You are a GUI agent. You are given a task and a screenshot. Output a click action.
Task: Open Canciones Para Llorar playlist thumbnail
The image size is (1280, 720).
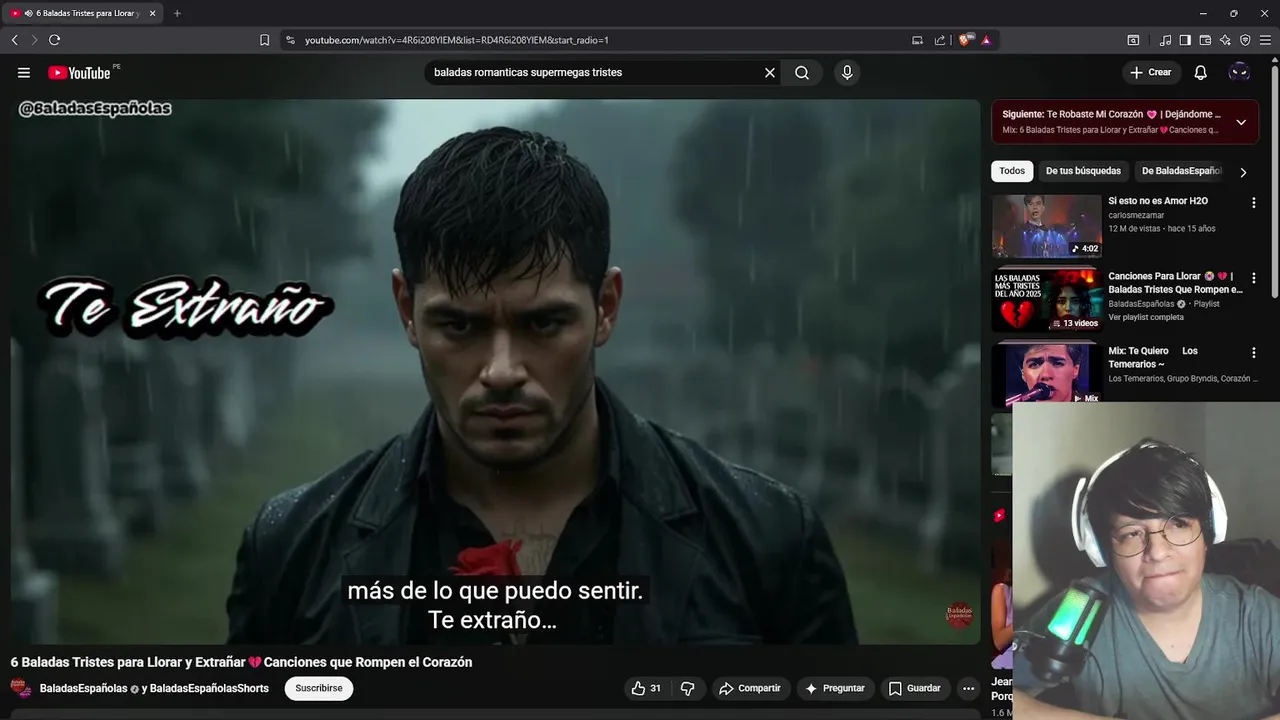coord(1047,300)
